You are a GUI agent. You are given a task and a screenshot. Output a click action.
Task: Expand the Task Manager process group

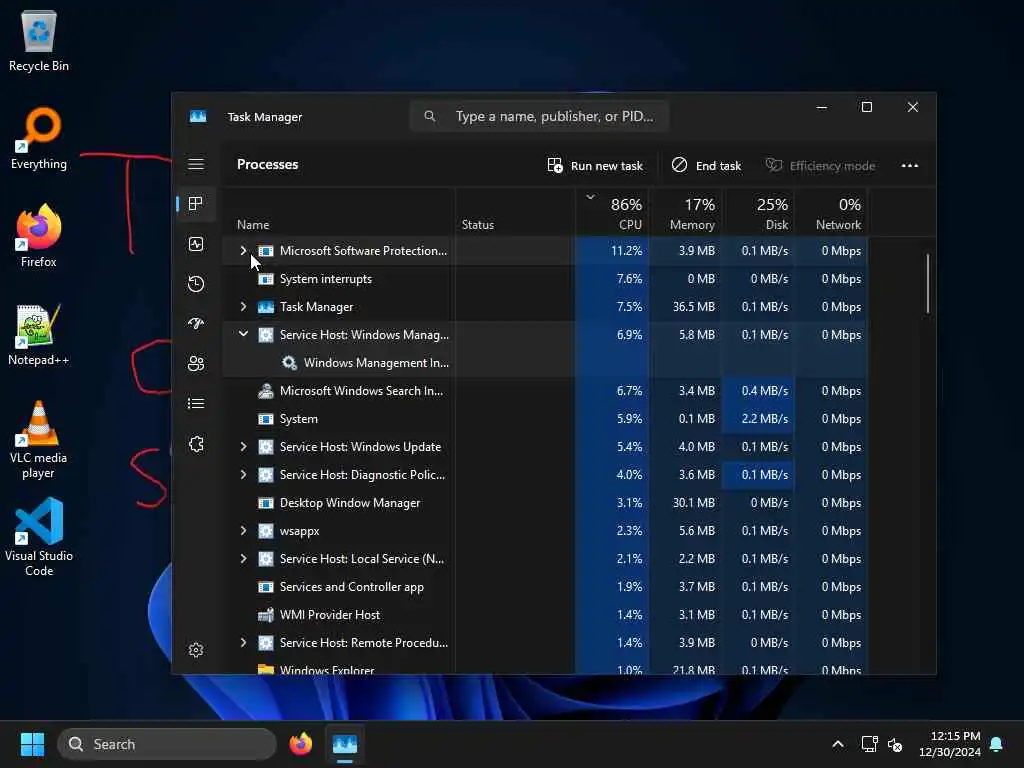click(x=243, y=307)
